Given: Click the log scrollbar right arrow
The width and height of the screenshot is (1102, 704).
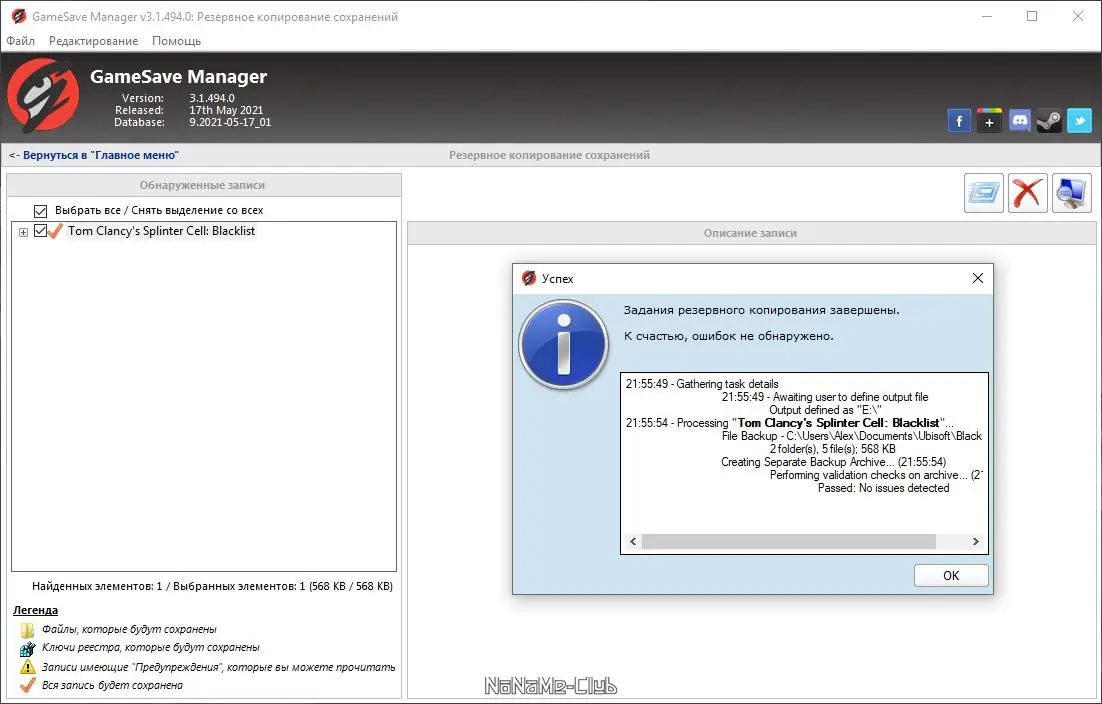Looking at the screenshot, I should coord(975,541).
